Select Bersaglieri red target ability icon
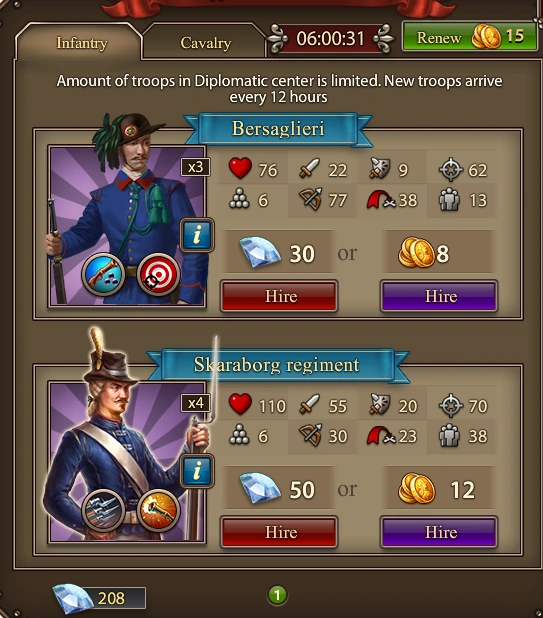Viewport: 543px width, 618px height. [x=158, y=274]
